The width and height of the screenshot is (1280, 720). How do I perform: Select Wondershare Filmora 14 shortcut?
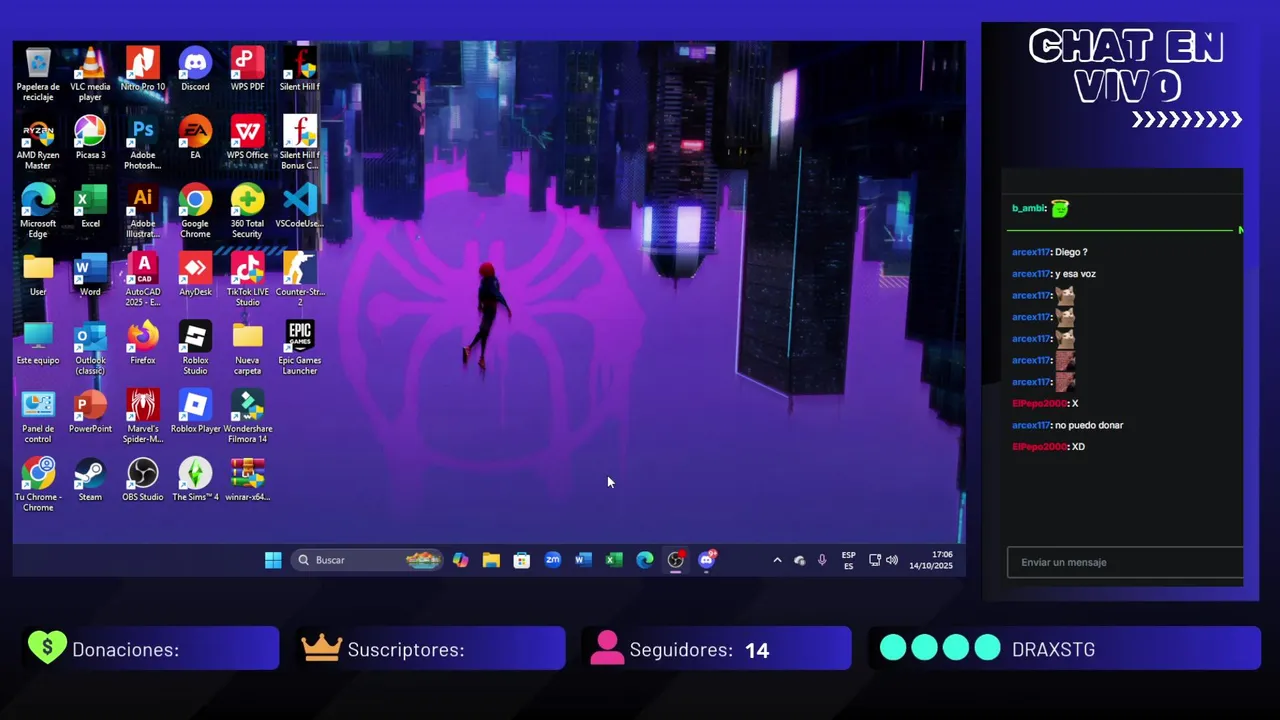coord(247,417)
